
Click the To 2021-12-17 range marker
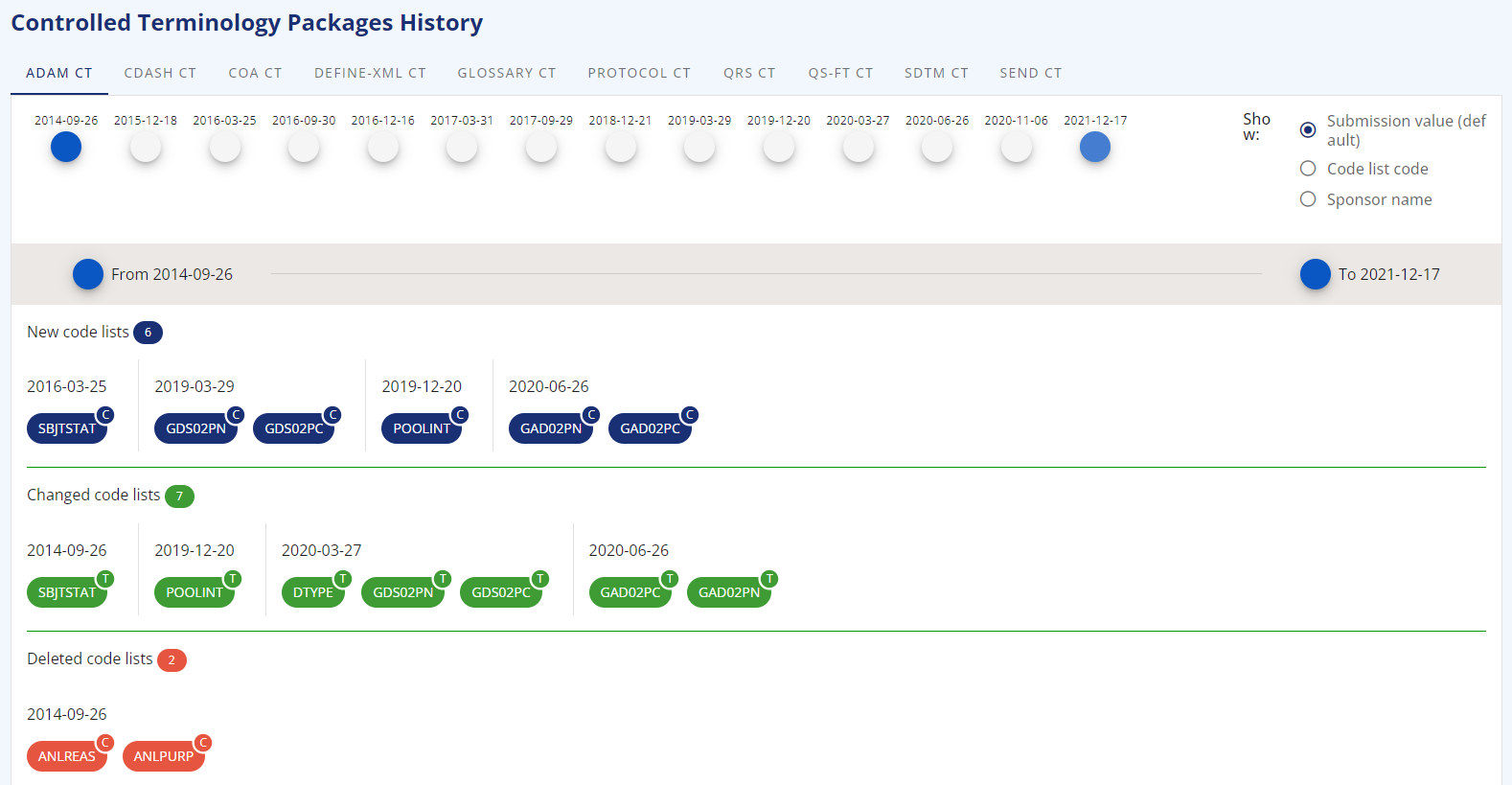click(x=1316, y=274)
